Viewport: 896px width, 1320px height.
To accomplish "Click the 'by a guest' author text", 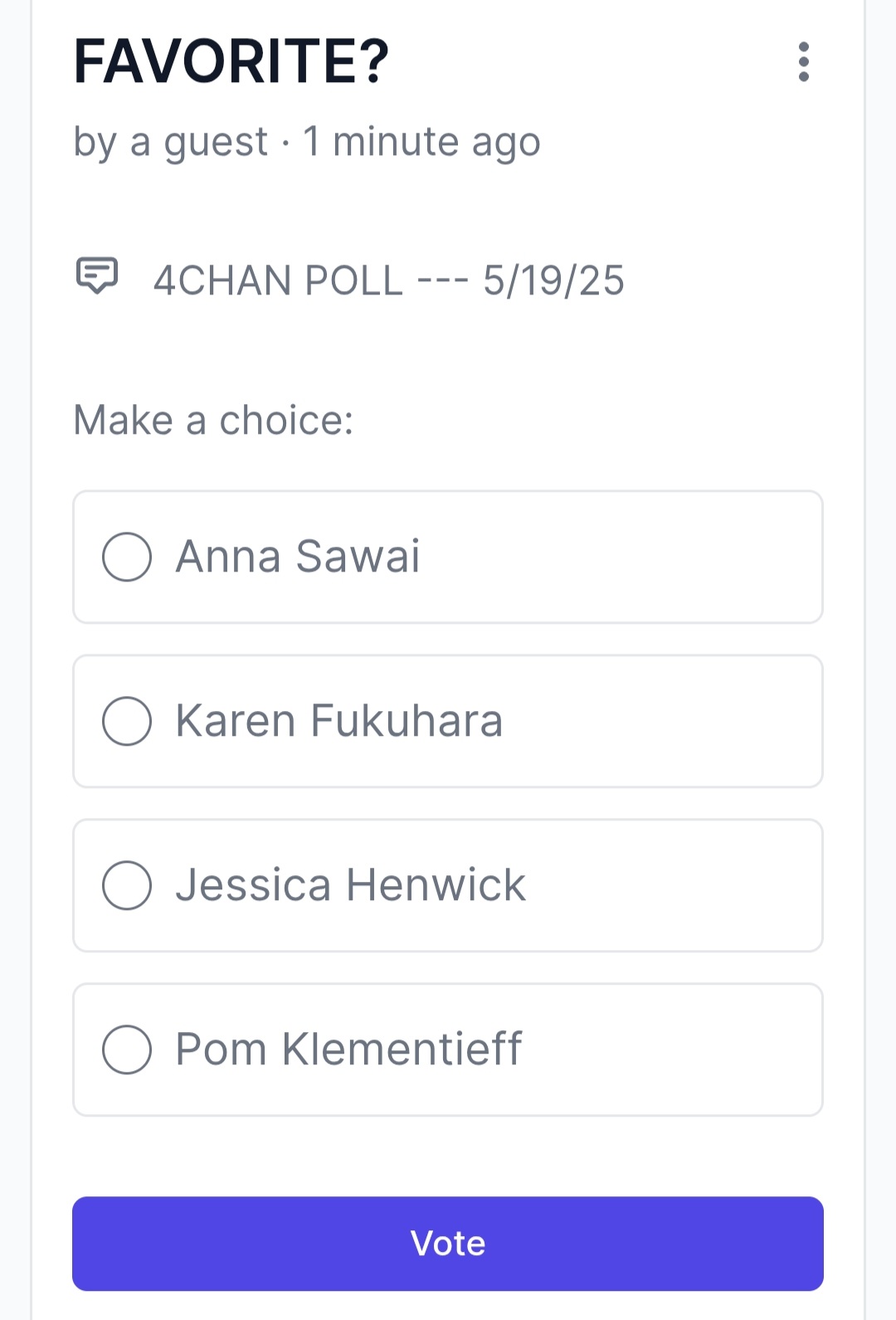I will pyautogui.click(x=171, y=142).
